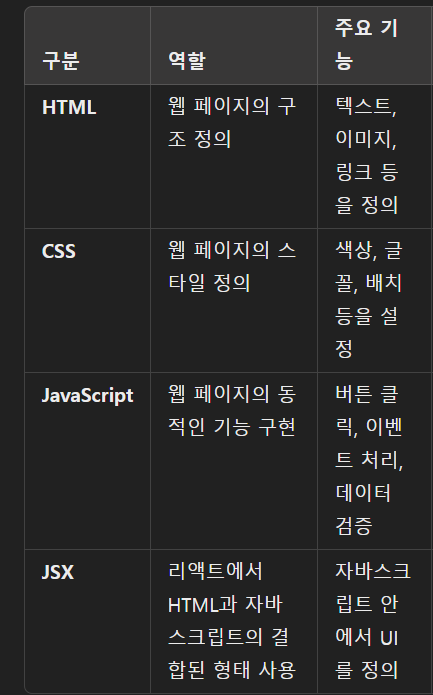Click the 역할 column header
This screenshot has height=695, width=433.
(x=187, y=61)
